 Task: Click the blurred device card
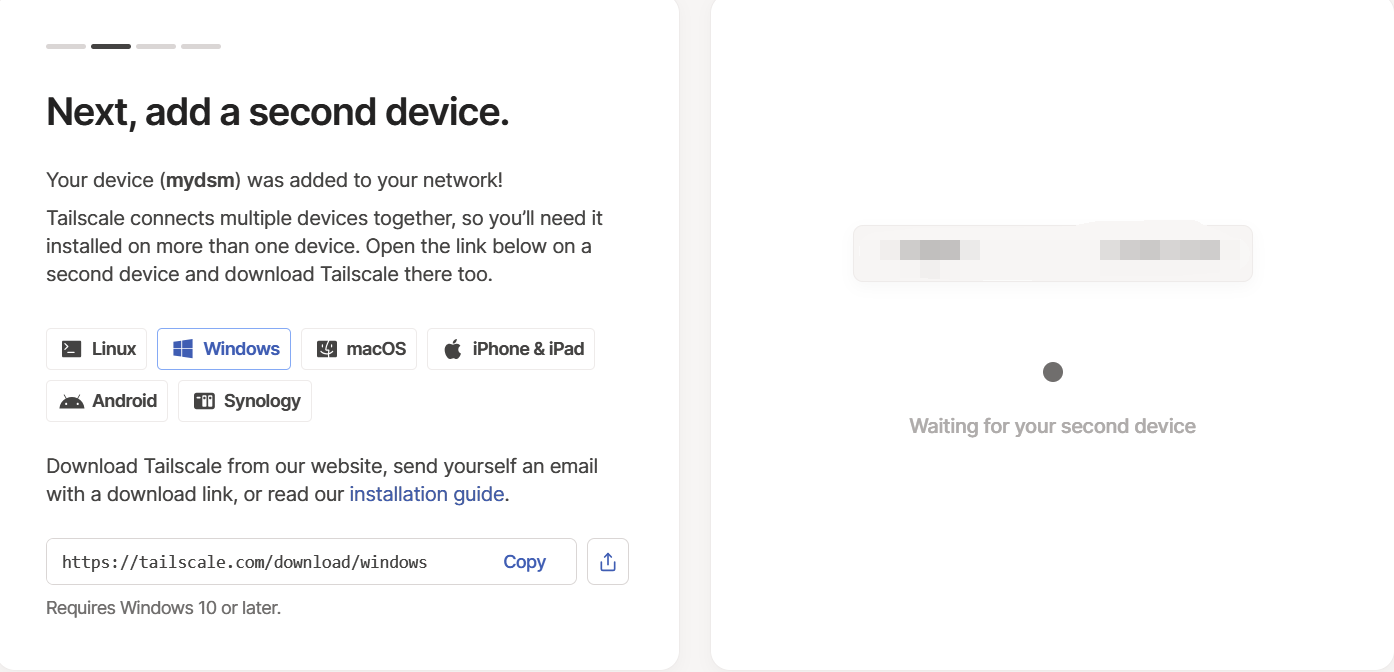(1053, 252)
